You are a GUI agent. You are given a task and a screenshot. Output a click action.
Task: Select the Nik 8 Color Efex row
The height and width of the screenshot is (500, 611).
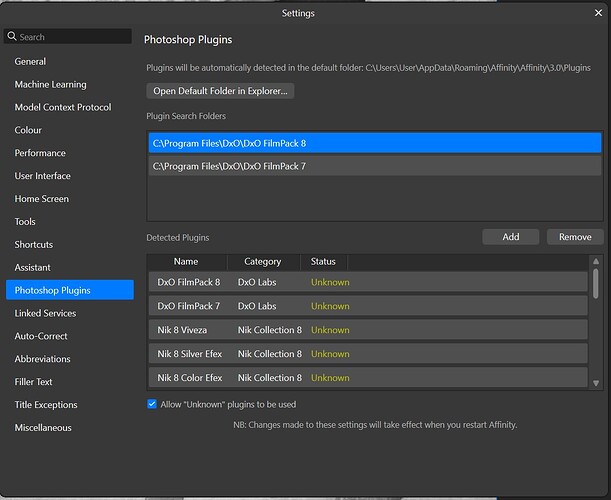tap(368, 377)
